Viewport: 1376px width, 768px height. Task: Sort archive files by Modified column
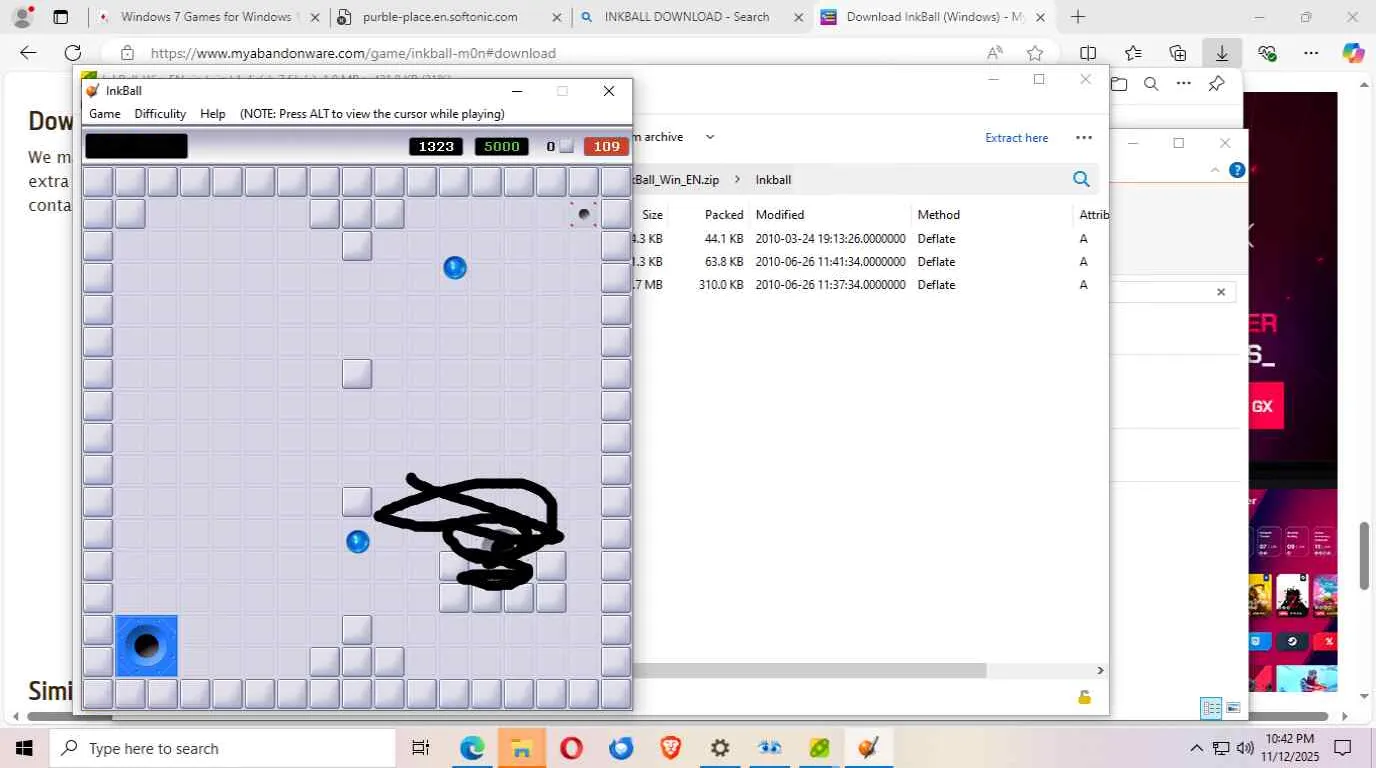point(780,215)
